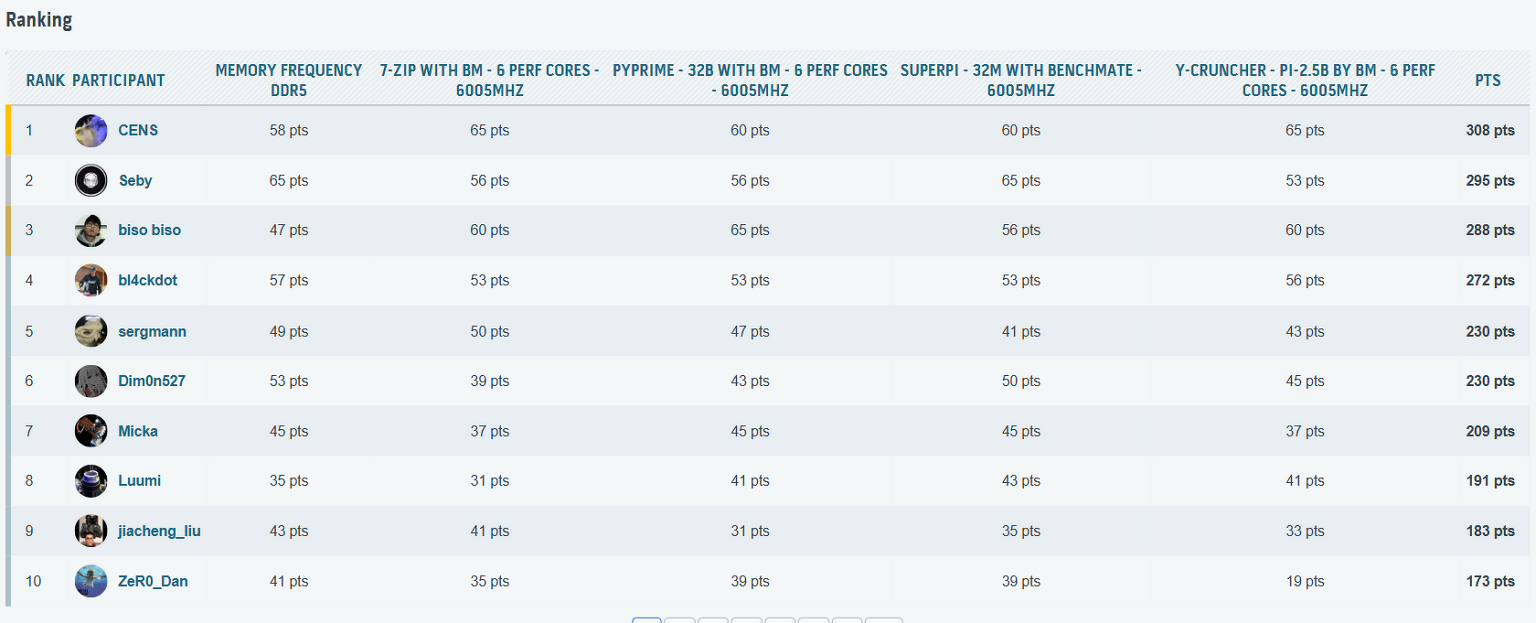
Task: Open Dim0n527's avatar image
Action: click(x=91, y=381)
